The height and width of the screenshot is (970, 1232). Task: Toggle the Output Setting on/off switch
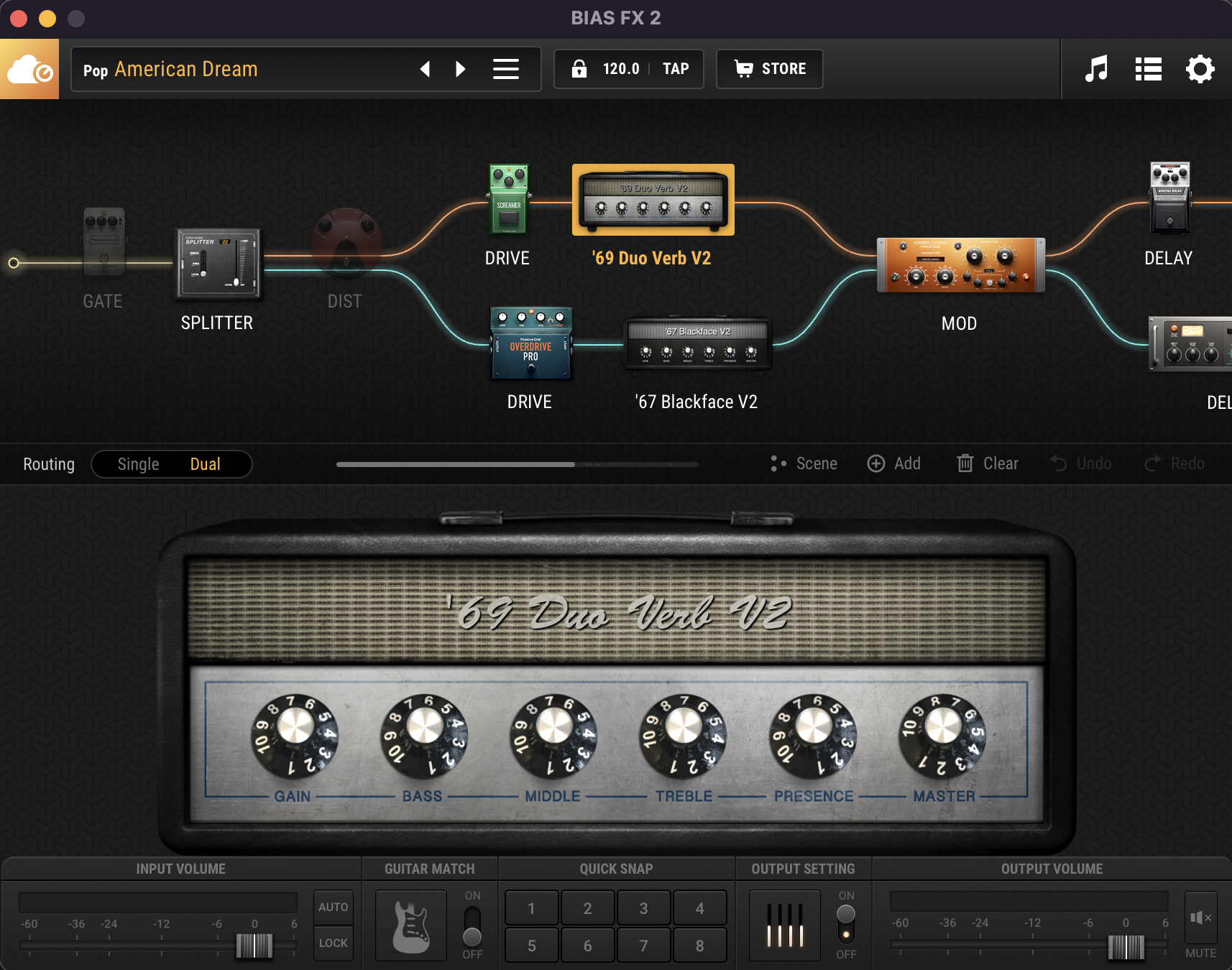coord(846,925)
